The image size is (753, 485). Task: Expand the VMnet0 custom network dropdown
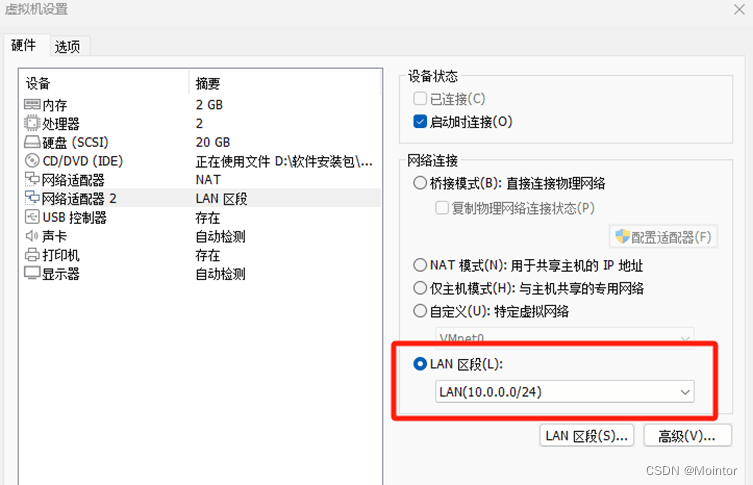565,338
